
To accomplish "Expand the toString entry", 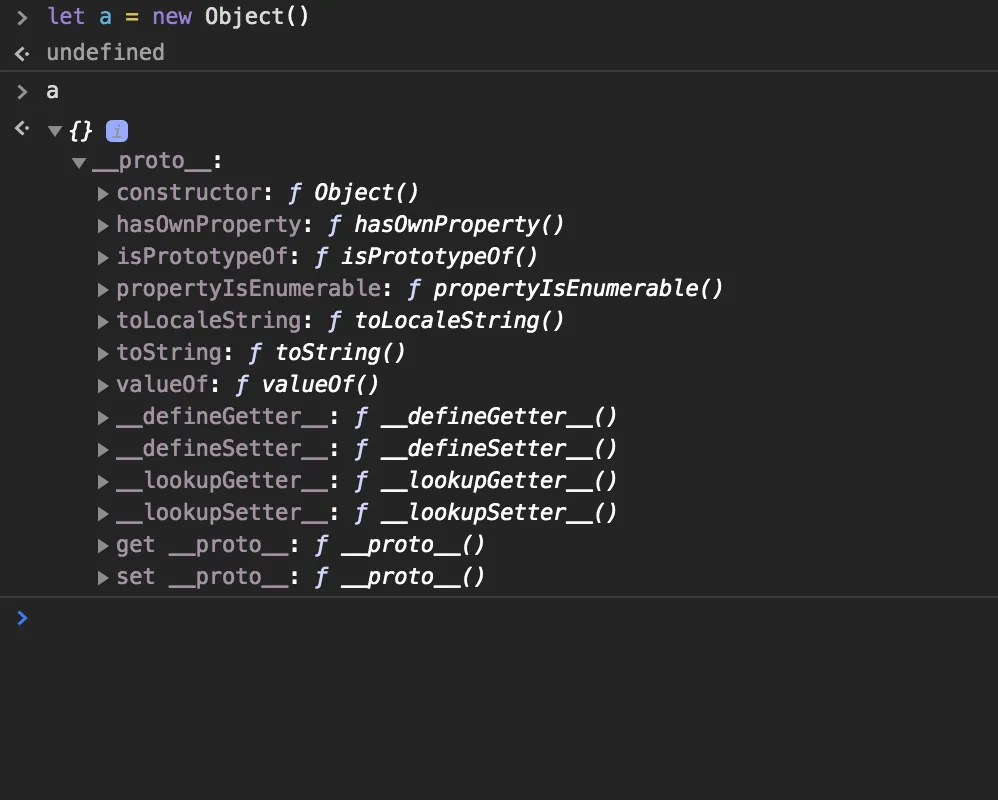I will 104,354.
